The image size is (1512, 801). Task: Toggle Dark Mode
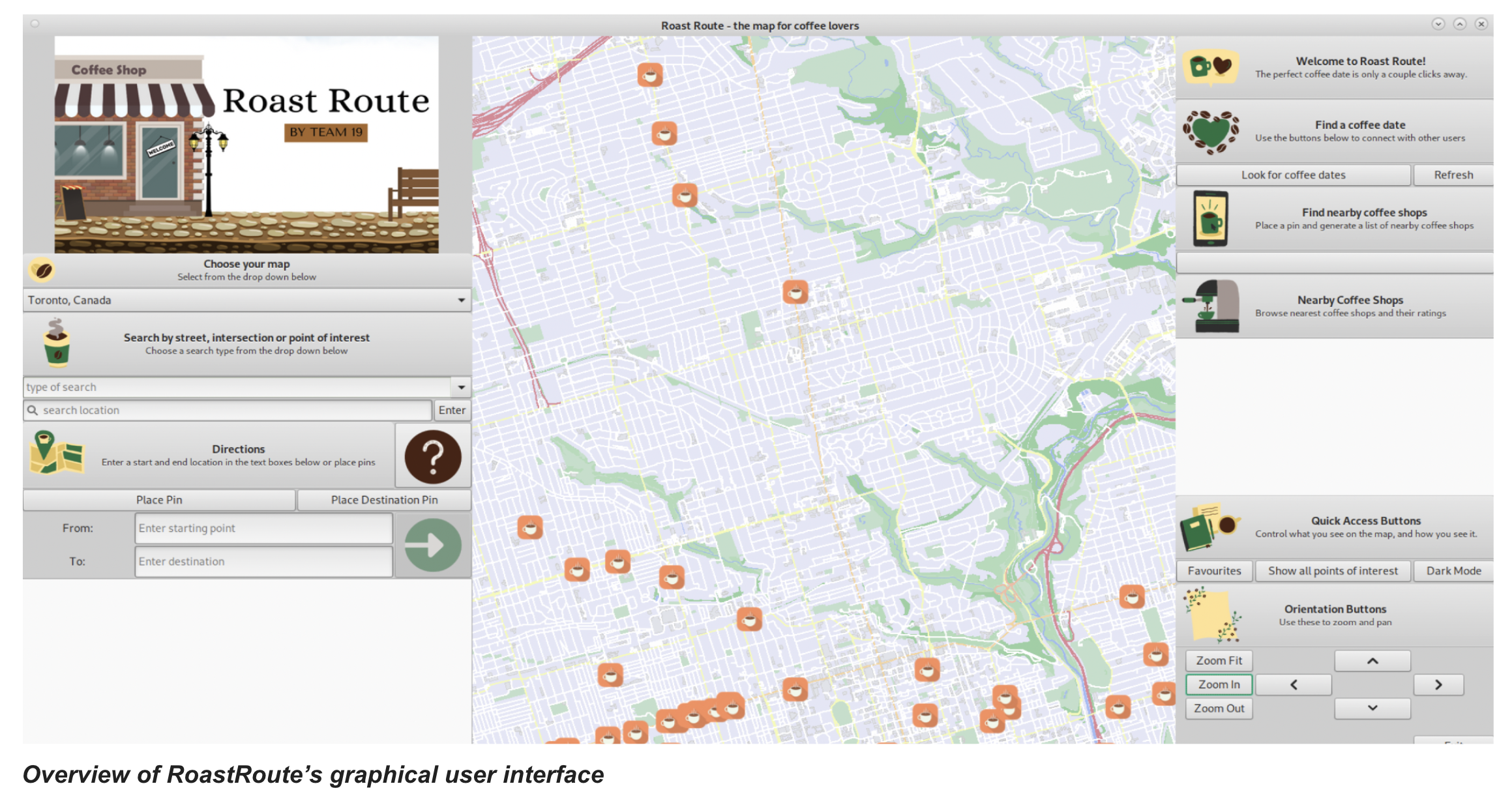pyautogui.click(x=1453, y=571)
